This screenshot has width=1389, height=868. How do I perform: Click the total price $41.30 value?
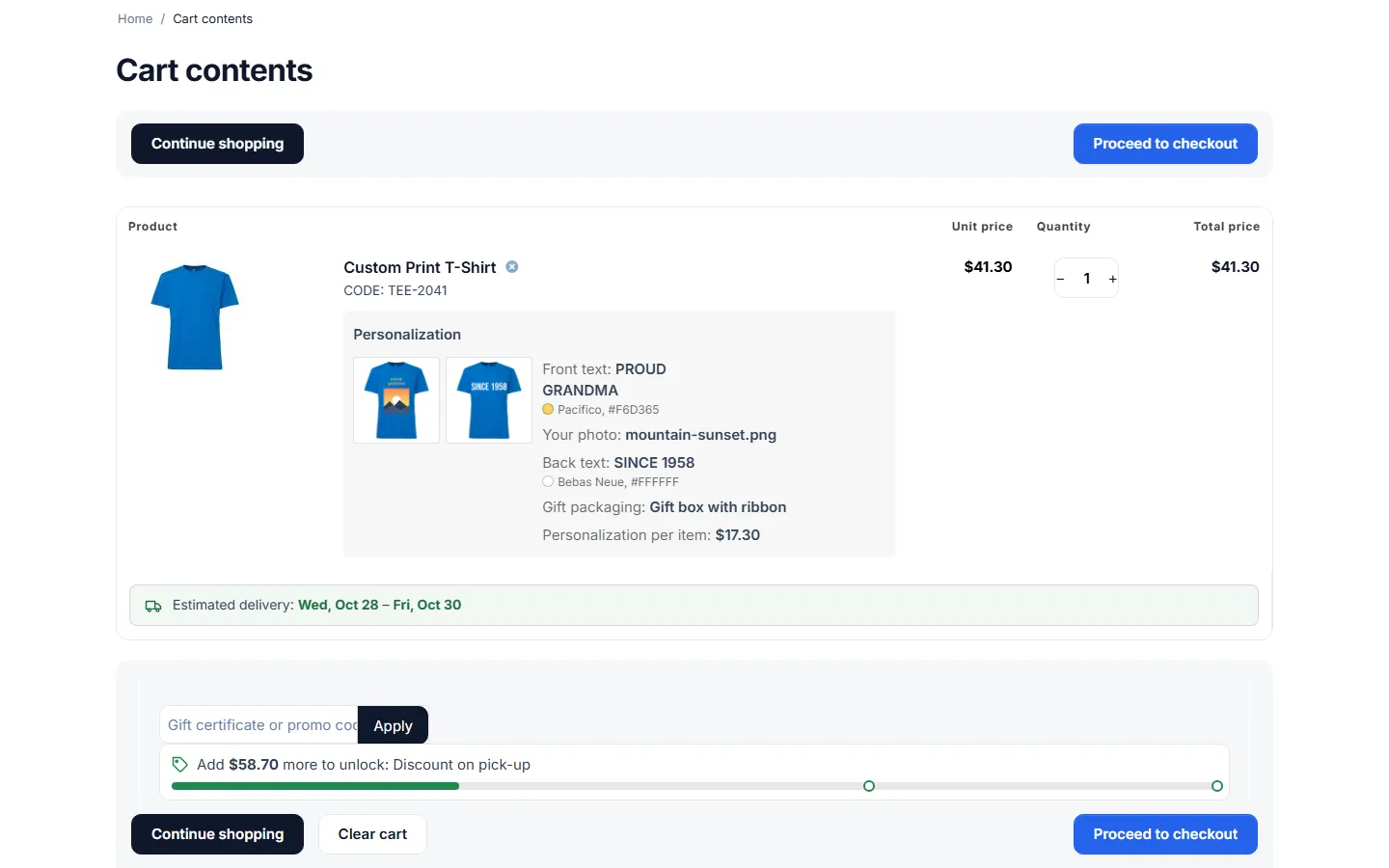(1236, 267)
